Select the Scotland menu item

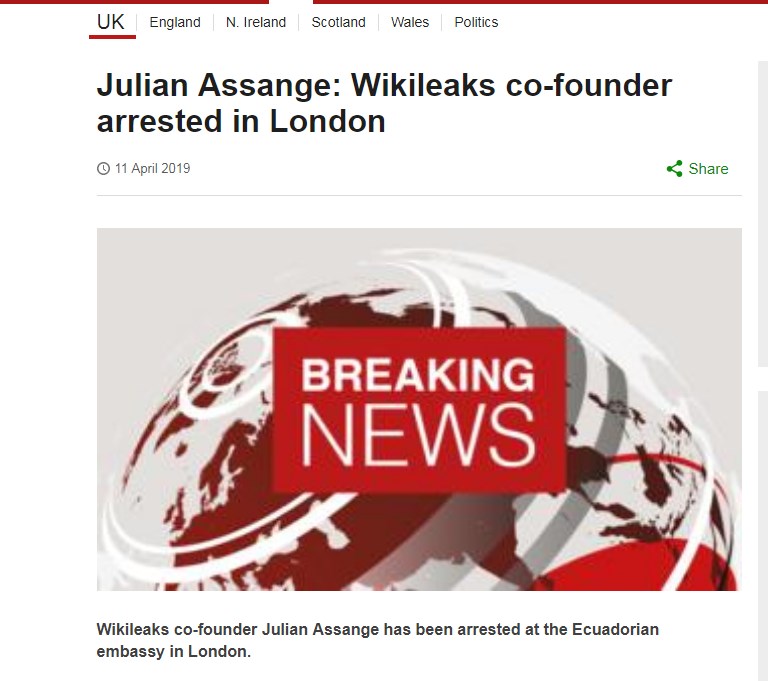coord(338,22)
